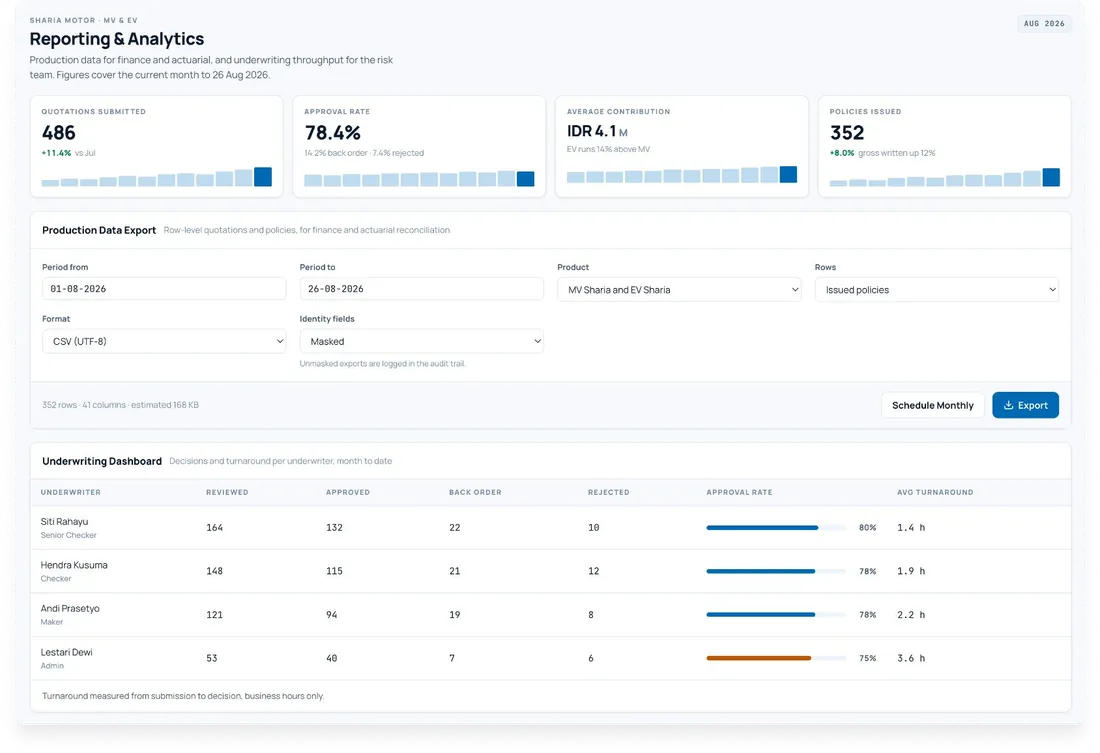Click the Underwriting Dashboard heading

tap(102, 461)
